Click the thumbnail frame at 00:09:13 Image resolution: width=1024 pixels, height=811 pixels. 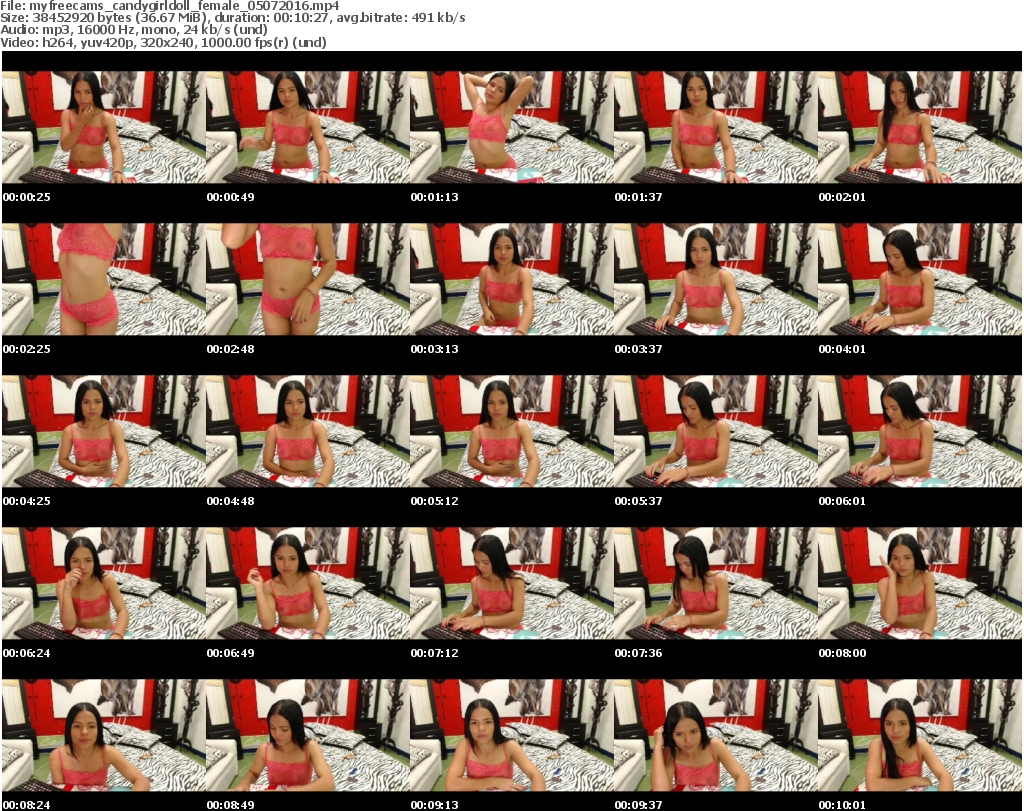tap(511, 735)
